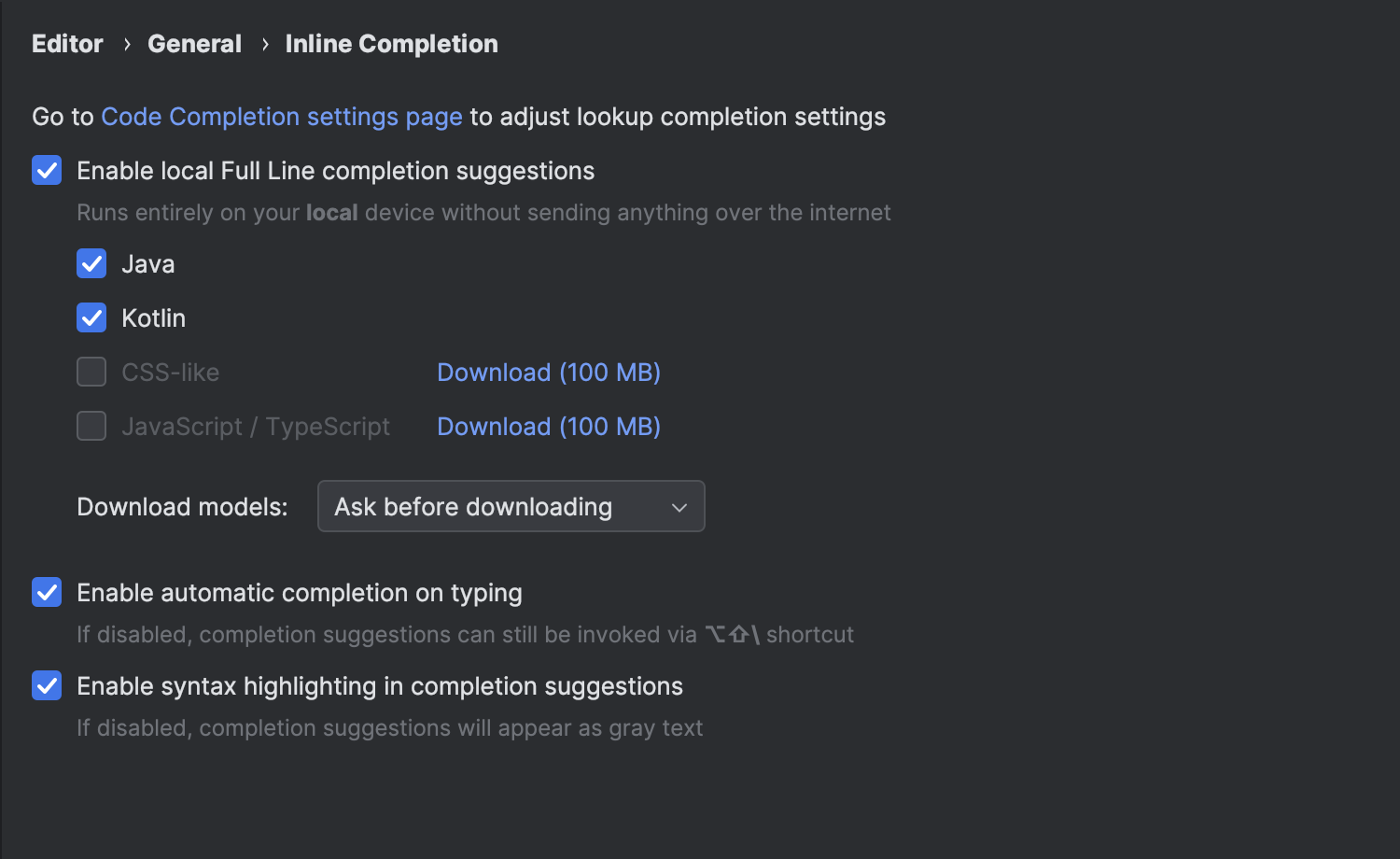This screenshot has height=859, width=1400.
Task: Download the JavaScript / TypeScript model
Action: [548, 427]
